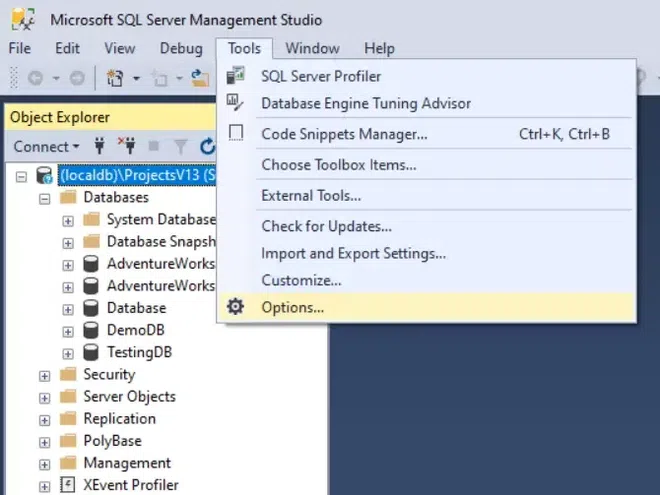Select the Replication folder in the tree
Viewport: 660px width, 495px height.
[119, 418]
